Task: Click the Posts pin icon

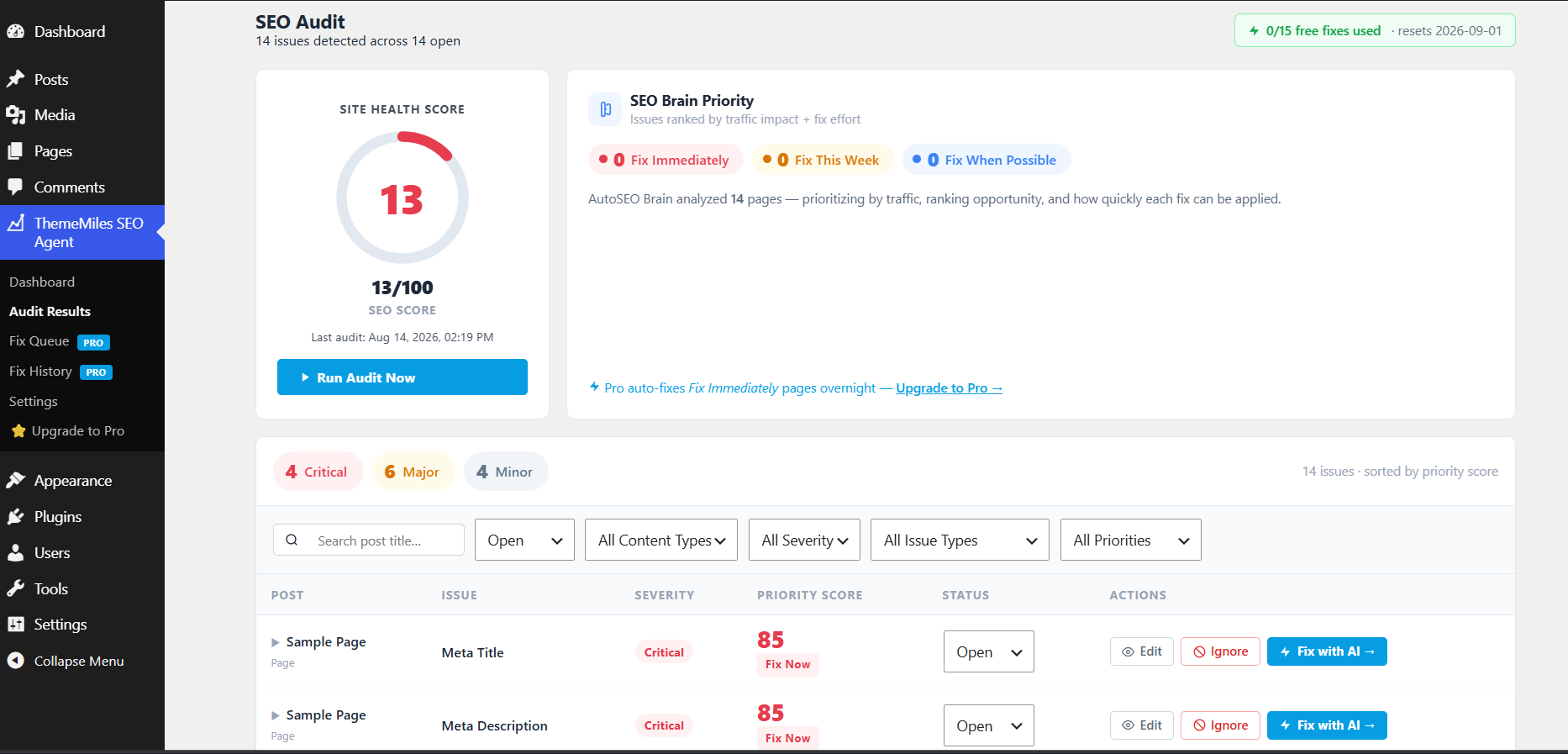Action: click(15, 79)
